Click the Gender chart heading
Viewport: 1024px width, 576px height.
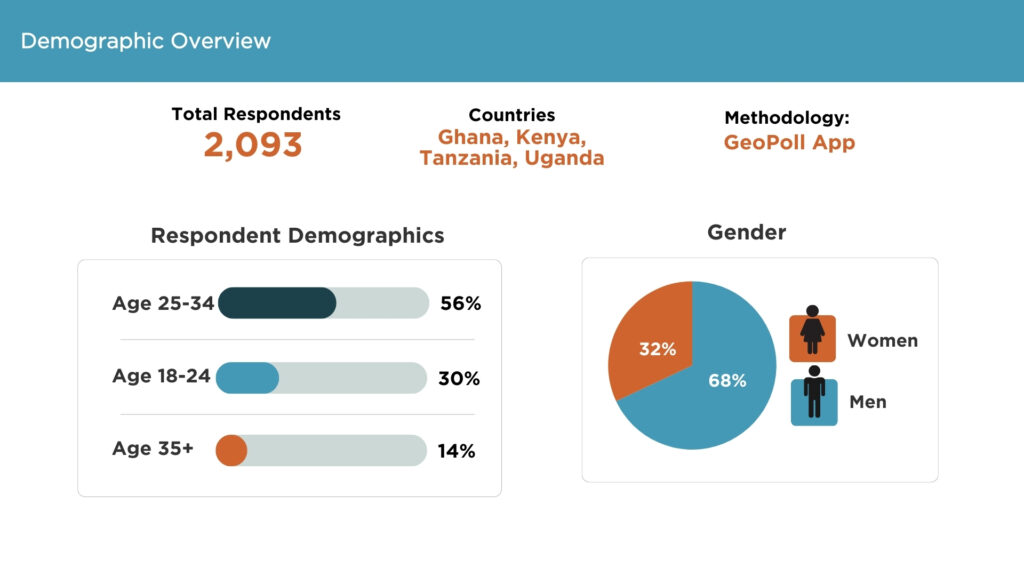click(746, 232)
